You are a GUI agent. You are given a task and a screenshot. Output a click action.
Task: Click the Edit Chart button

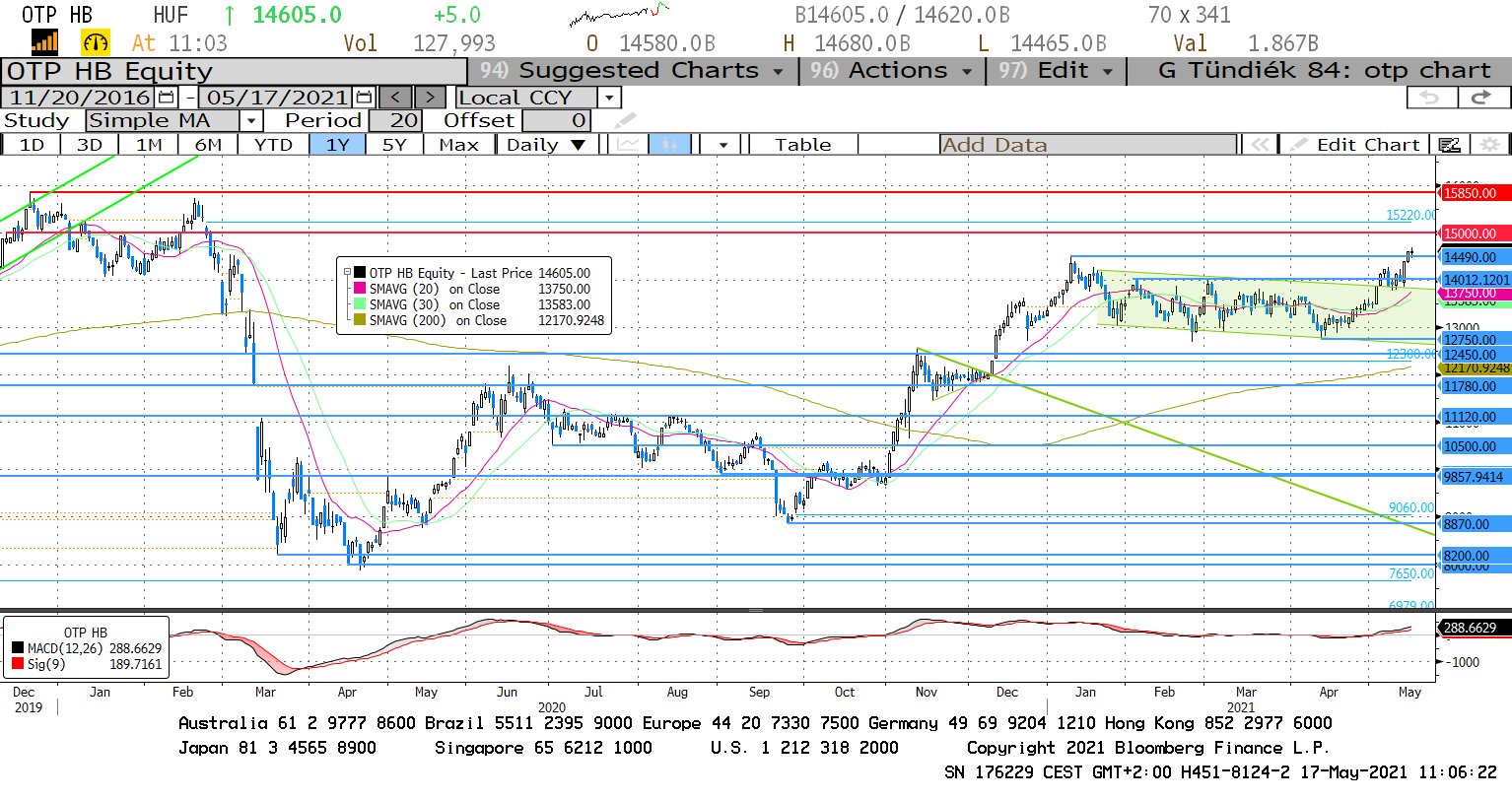click(1356, 144)
